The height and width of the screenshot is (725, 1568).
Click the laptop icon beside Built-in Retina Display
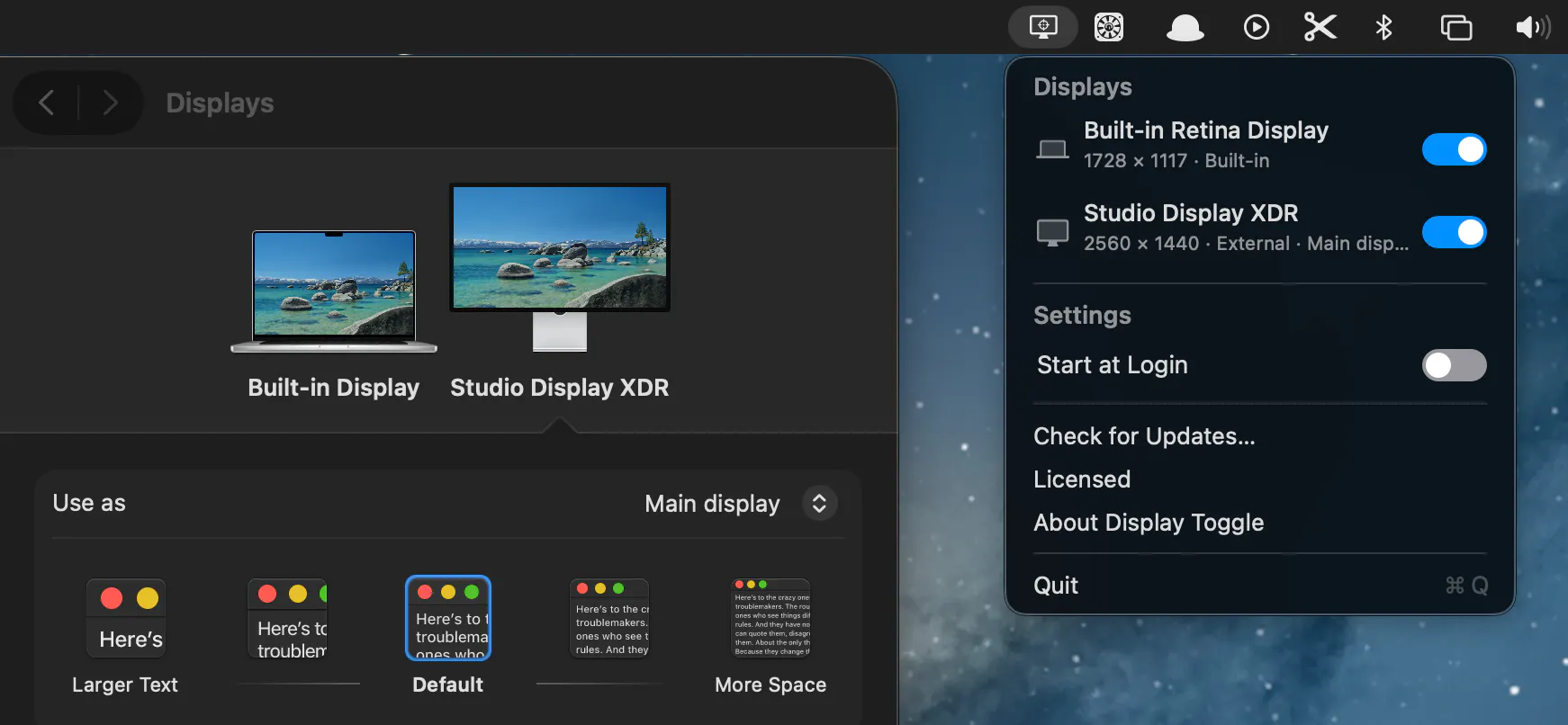click(x=1052, y=148)
